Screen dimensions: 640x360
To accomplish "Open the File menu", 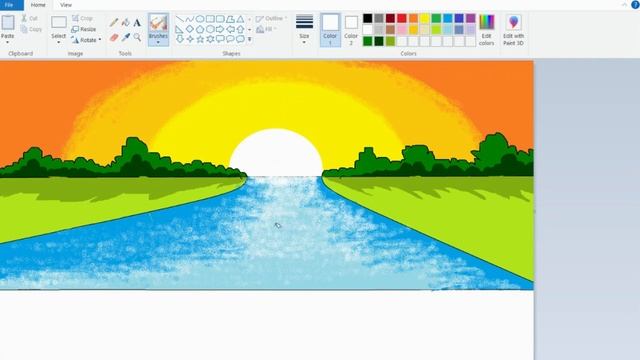I will (11, 5).
